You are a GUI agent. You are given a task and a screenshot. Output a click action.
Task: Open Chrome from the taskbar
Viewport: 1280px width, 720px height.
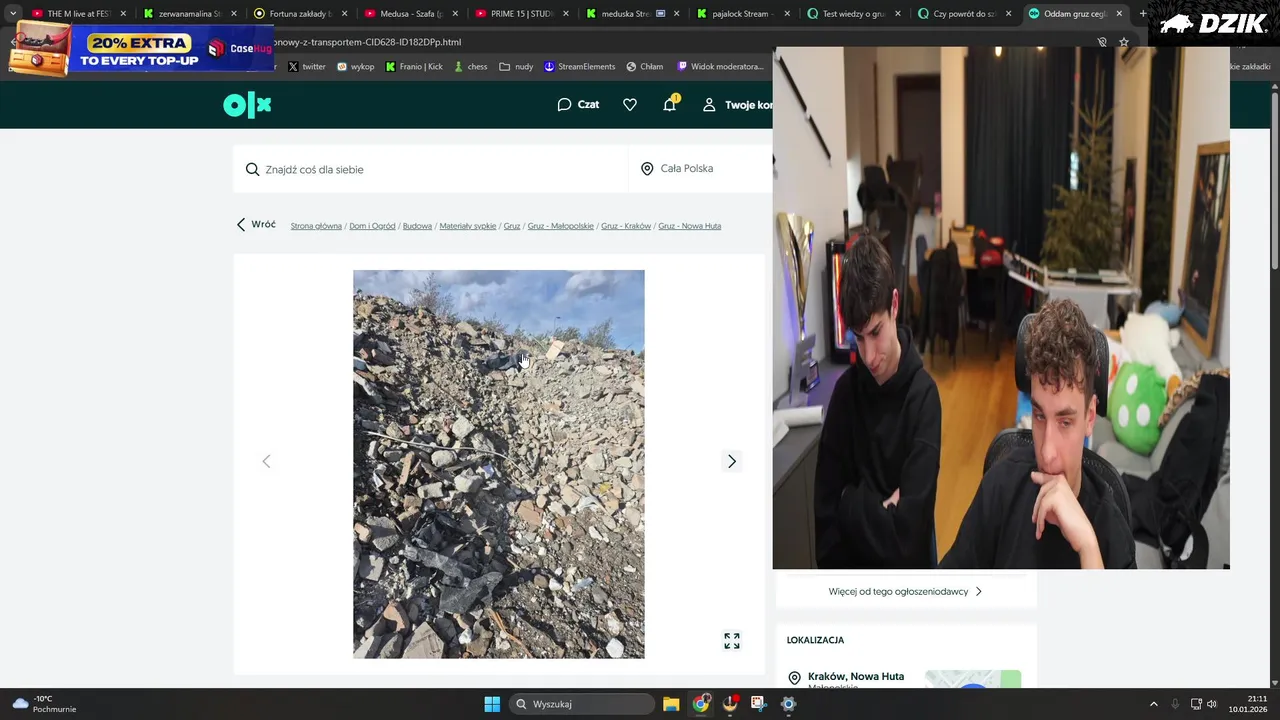pos(701,704)
